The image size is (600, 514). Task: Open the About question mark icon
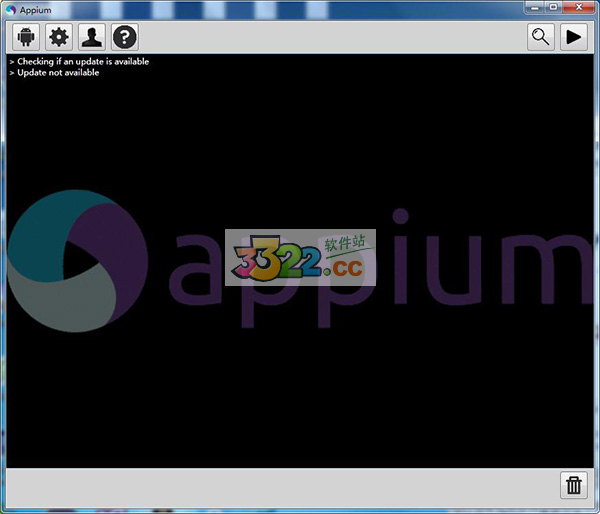click(x=125, y=37)
